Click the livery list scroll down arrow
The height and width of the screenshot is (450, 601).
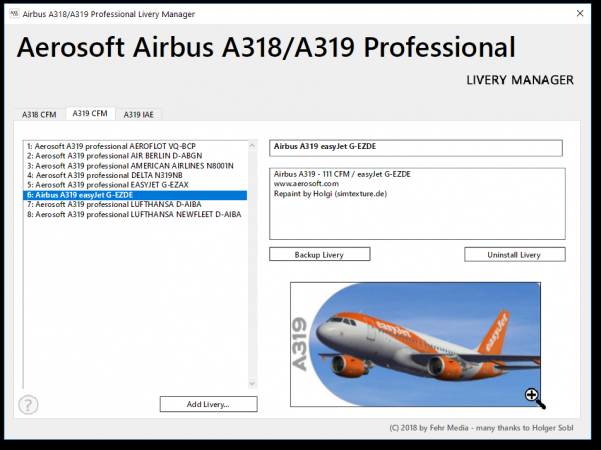coord(252,383)
